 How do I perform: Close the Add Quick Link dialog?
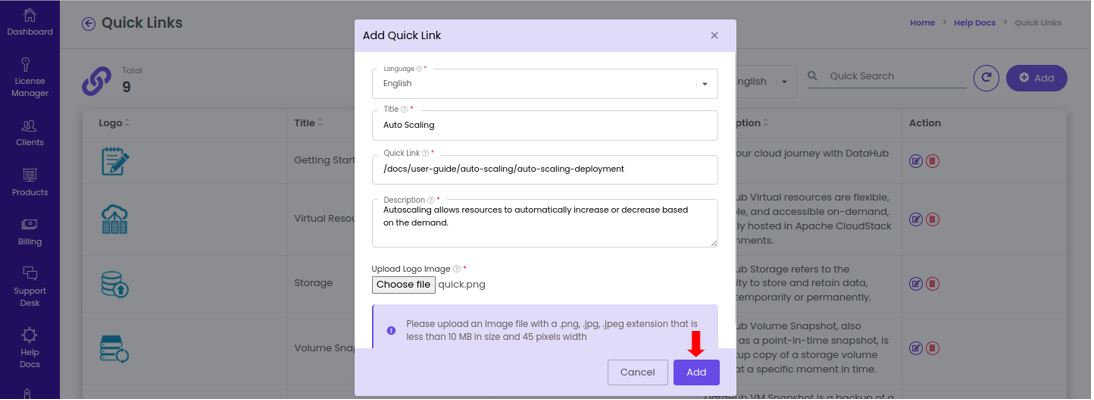(714, 36)
